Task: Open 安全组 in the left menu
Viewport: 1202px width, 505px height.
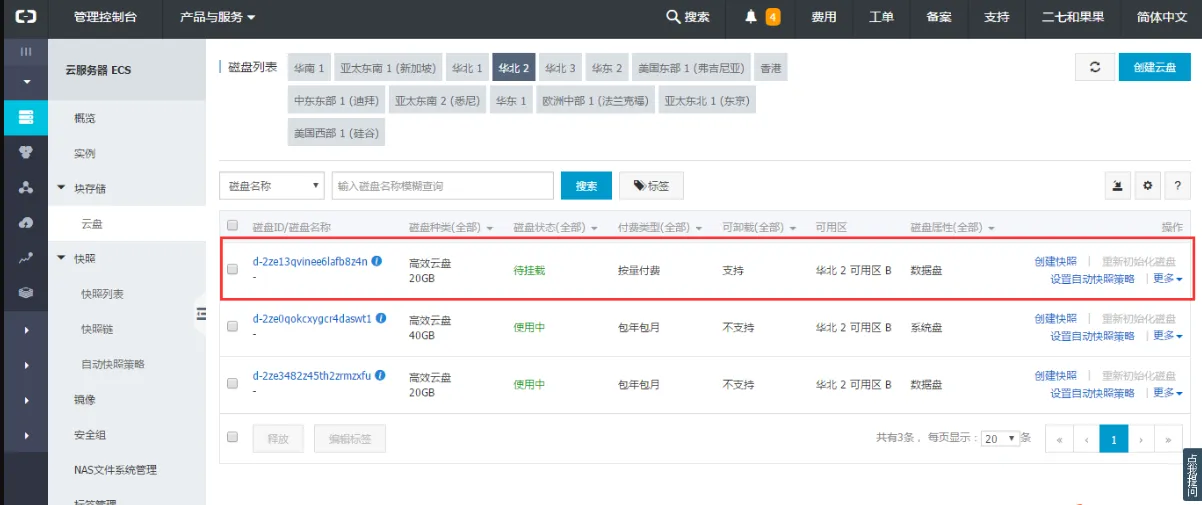Action: coord(90,435)
